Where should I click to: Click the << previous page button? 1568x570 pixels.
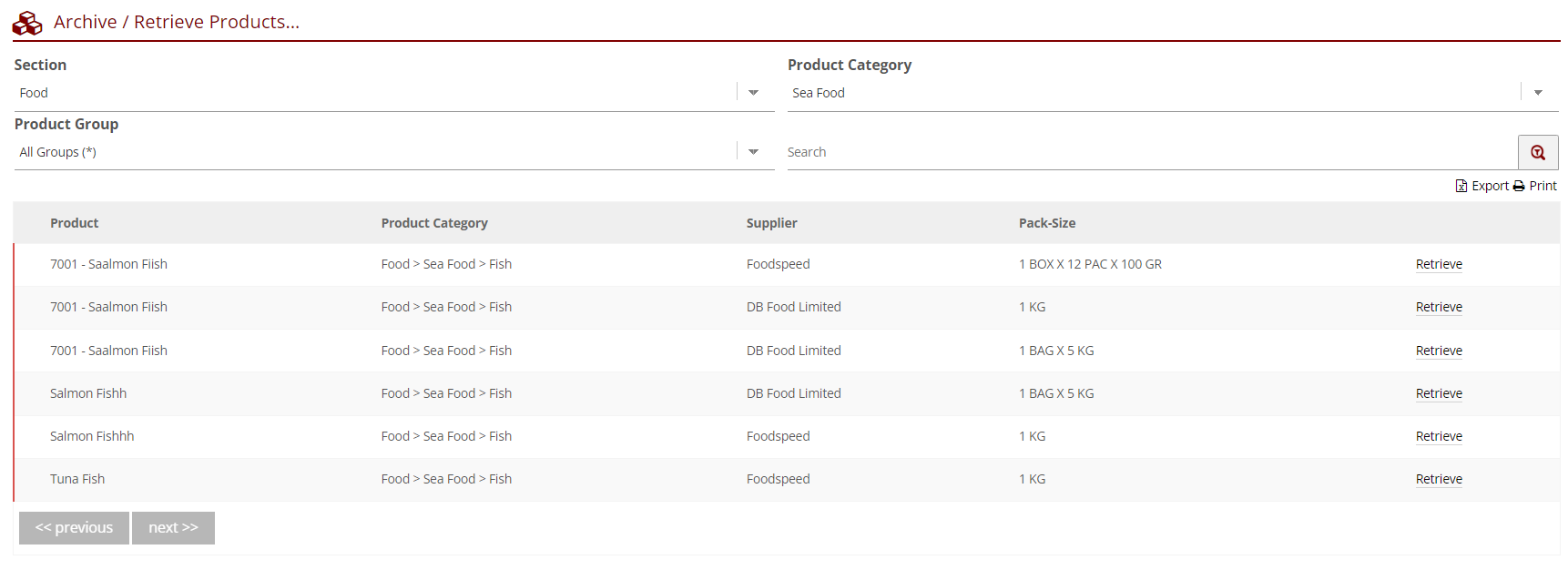[x=74, y=528]
